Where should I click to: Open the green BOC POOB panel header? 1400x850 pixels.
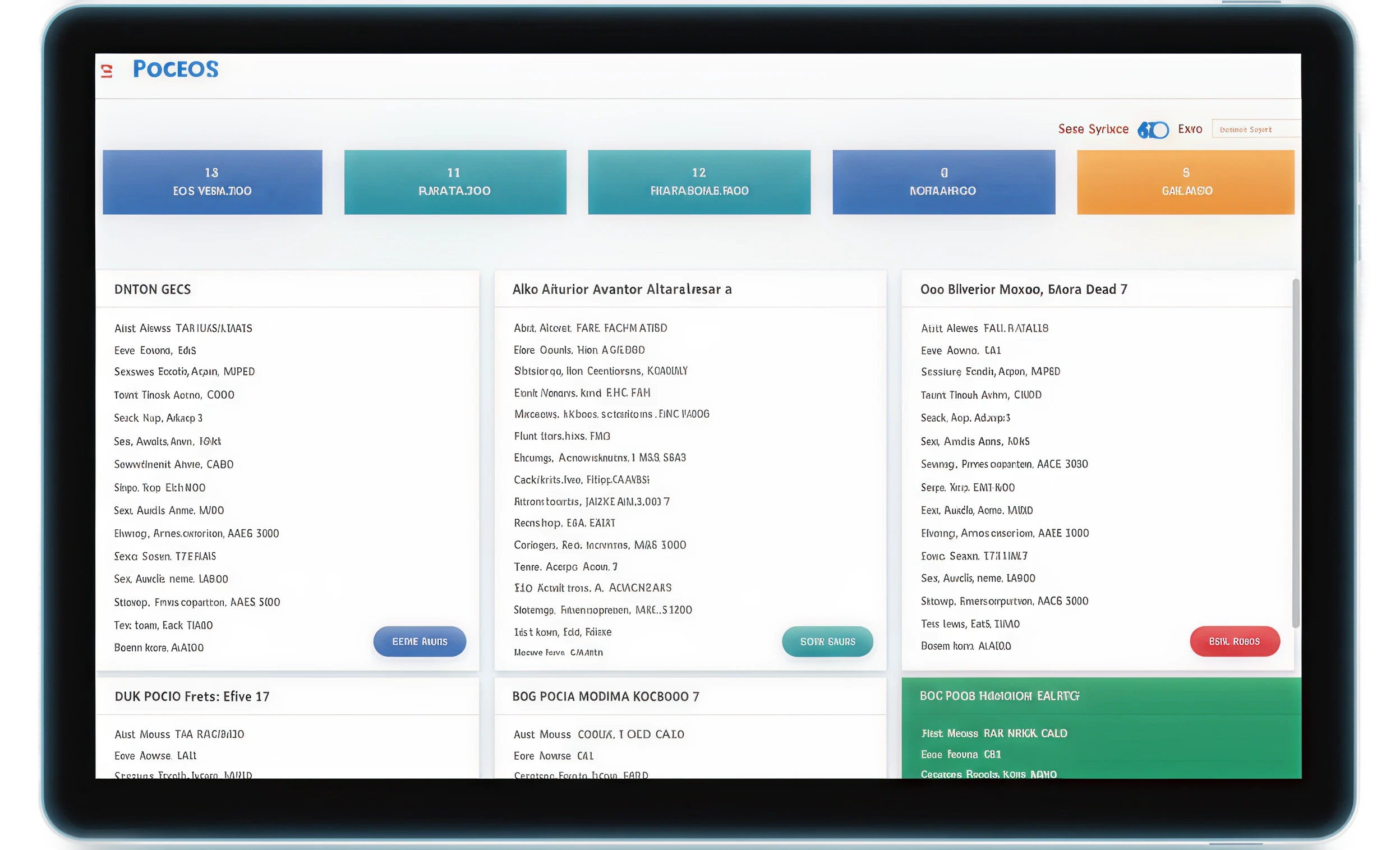click(x=999, y=696)
